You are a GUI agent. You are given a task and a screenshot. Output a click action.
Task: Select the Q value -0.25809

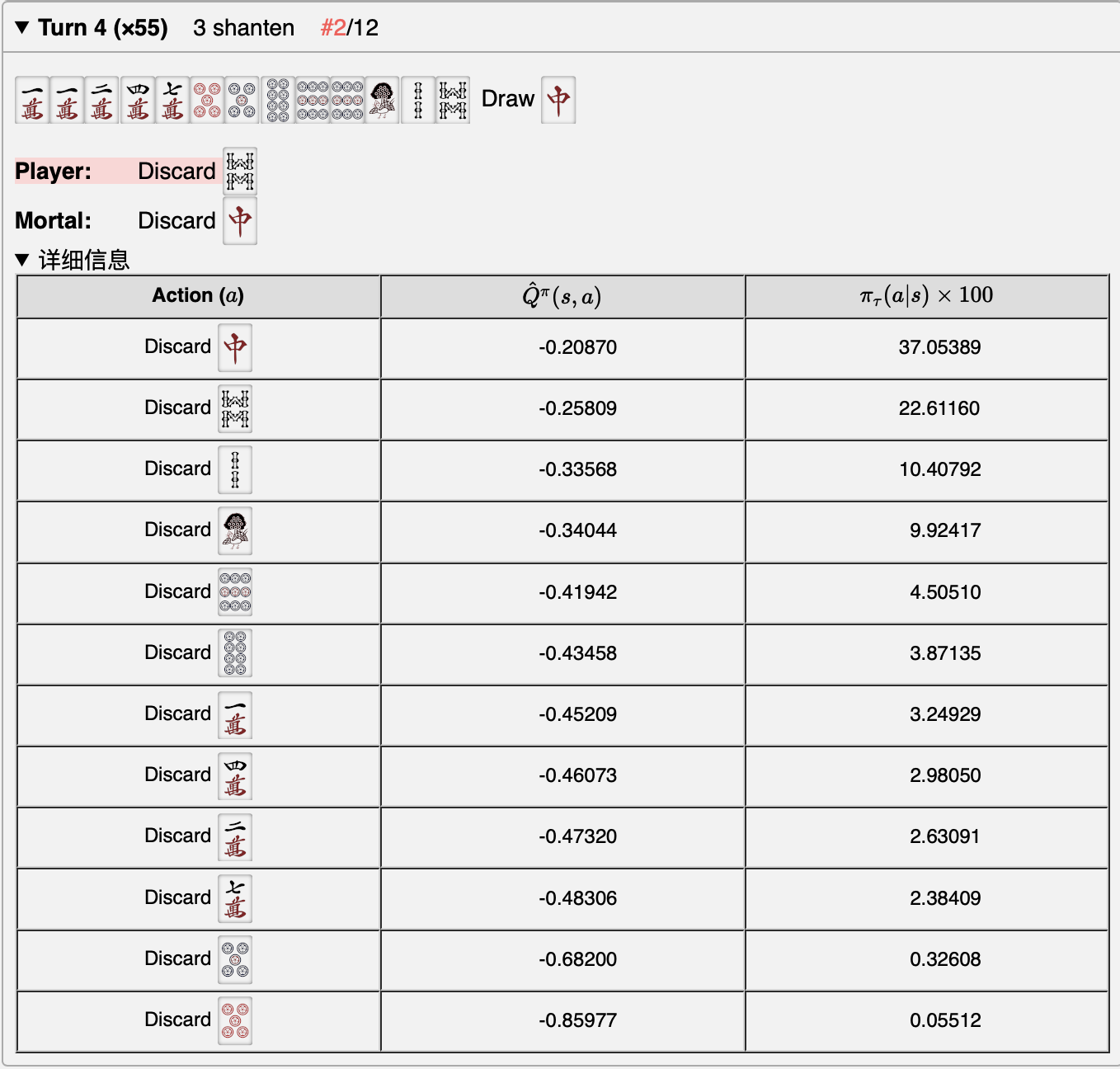point(577,408)
